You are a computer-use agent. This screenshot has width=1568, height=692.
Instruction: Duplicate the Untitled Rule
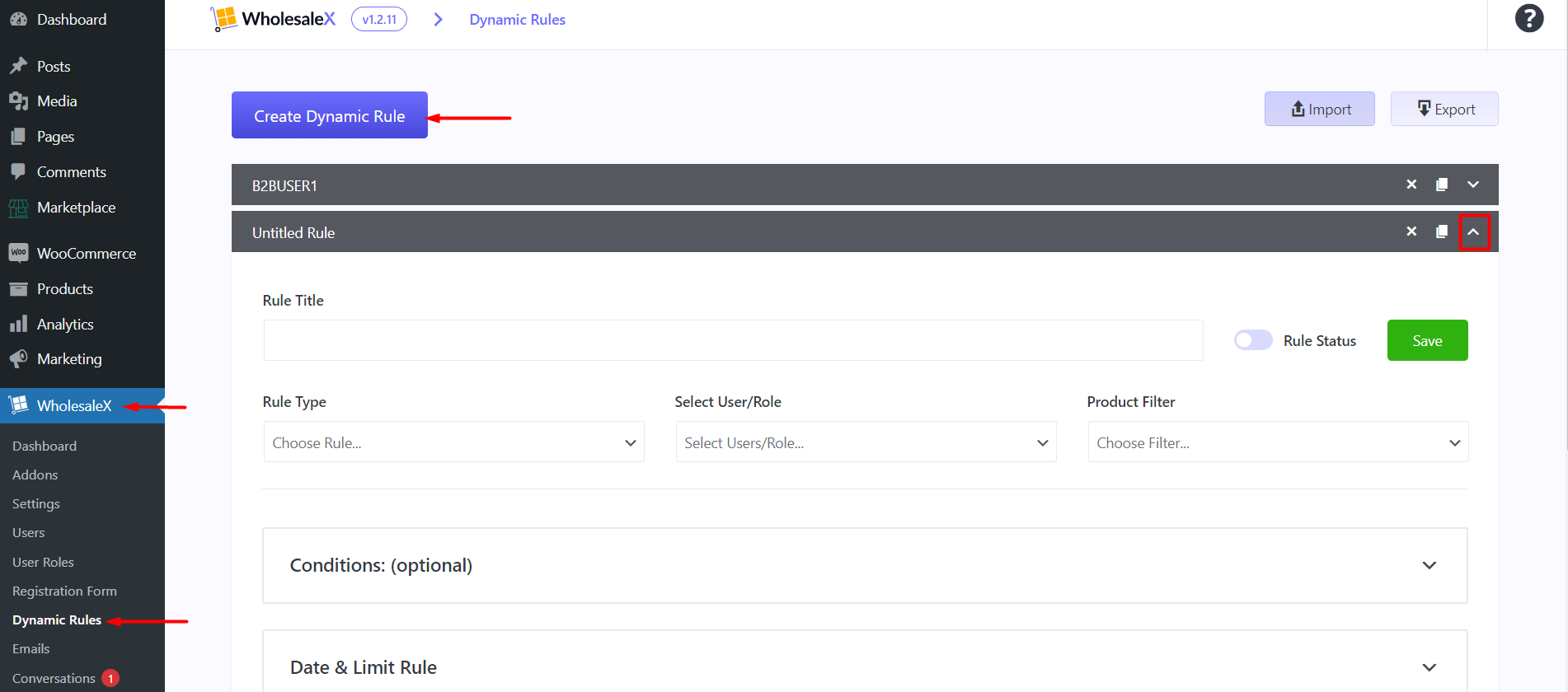(x=1442, y=231)
